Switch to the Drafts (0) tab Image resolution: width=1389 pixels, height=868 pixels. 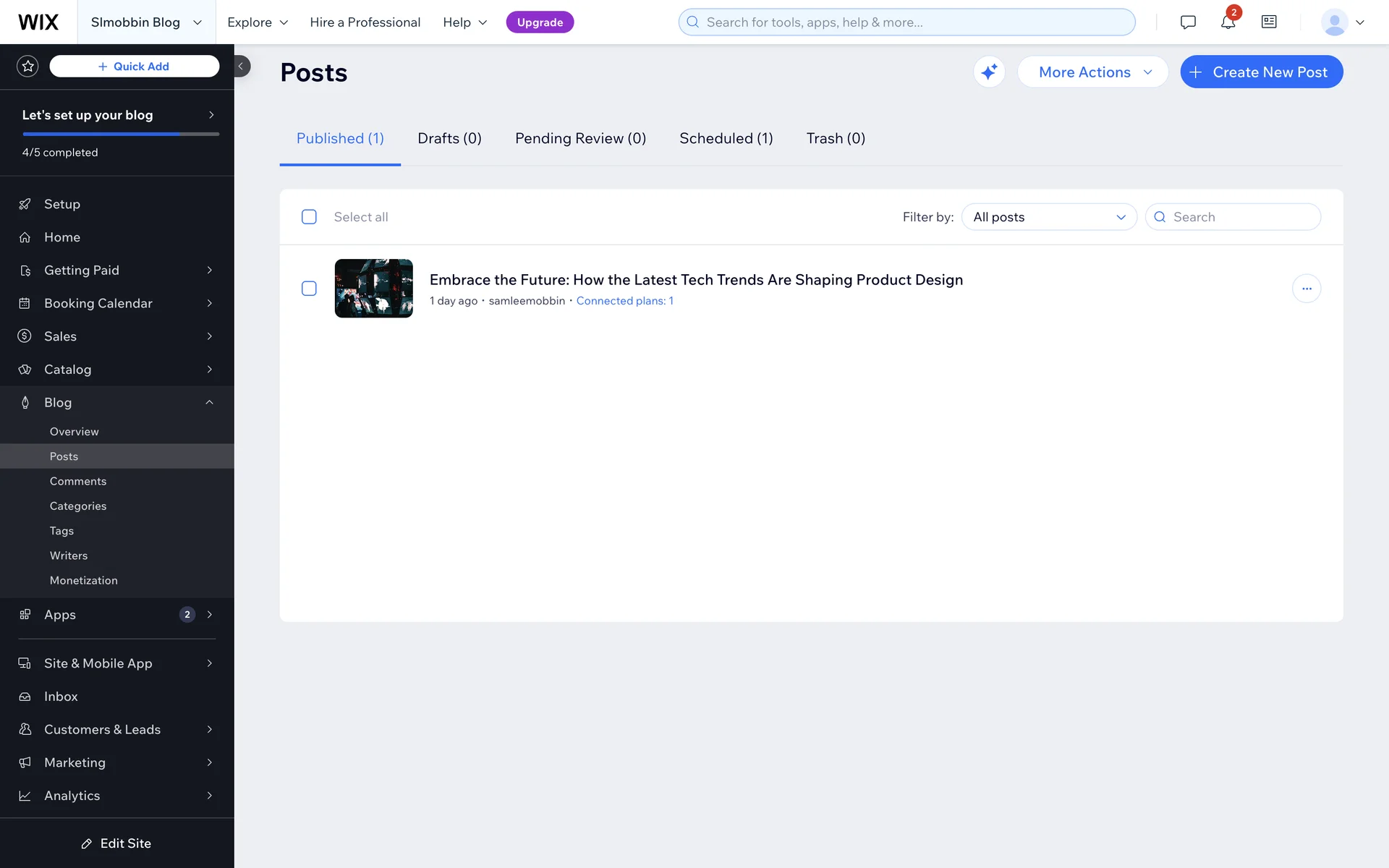449,138
